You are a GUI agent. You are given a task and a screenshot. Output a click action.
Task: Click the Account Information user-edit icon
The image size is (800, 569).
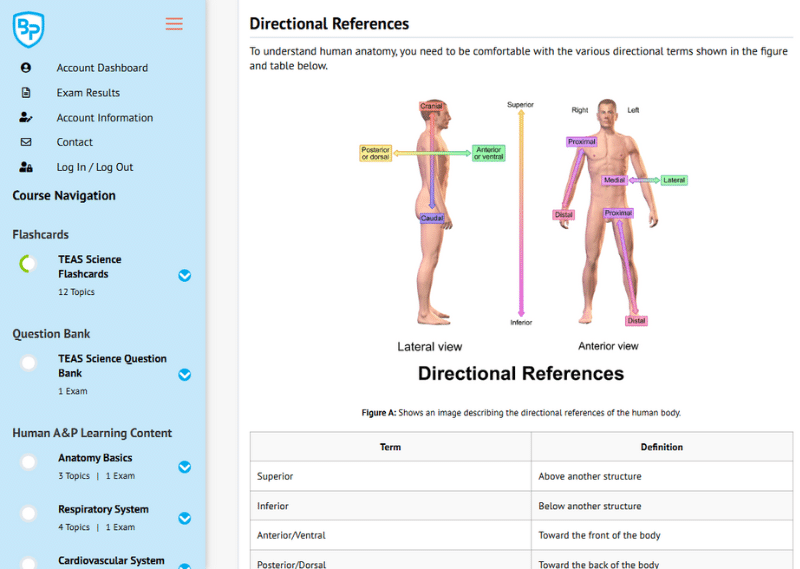(26, 117)
